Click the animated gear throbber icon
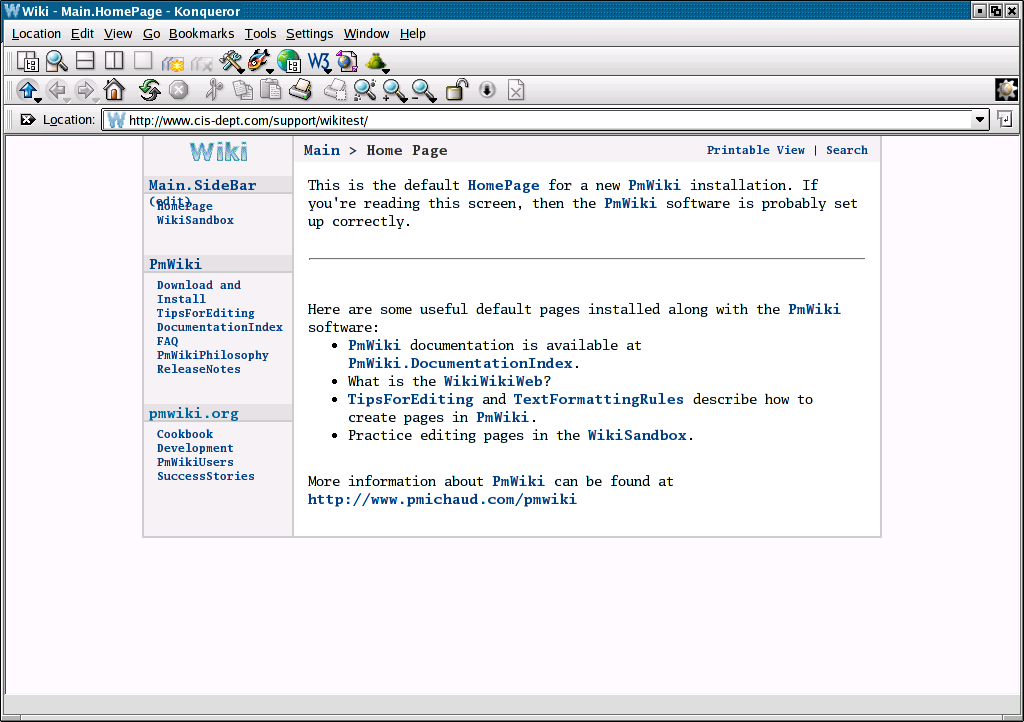The image size is (1024, 722). [x=1006, y=89]
